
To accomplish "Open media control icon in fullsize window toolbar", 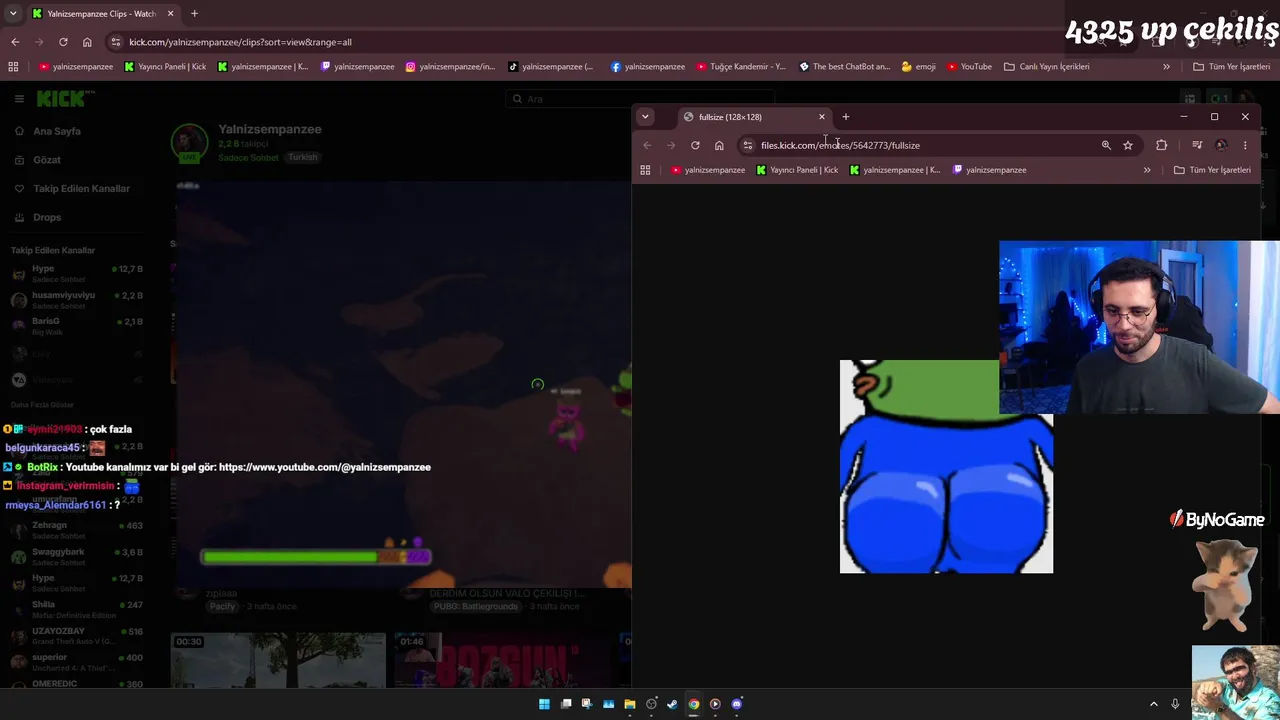I will coord(1197,145).
